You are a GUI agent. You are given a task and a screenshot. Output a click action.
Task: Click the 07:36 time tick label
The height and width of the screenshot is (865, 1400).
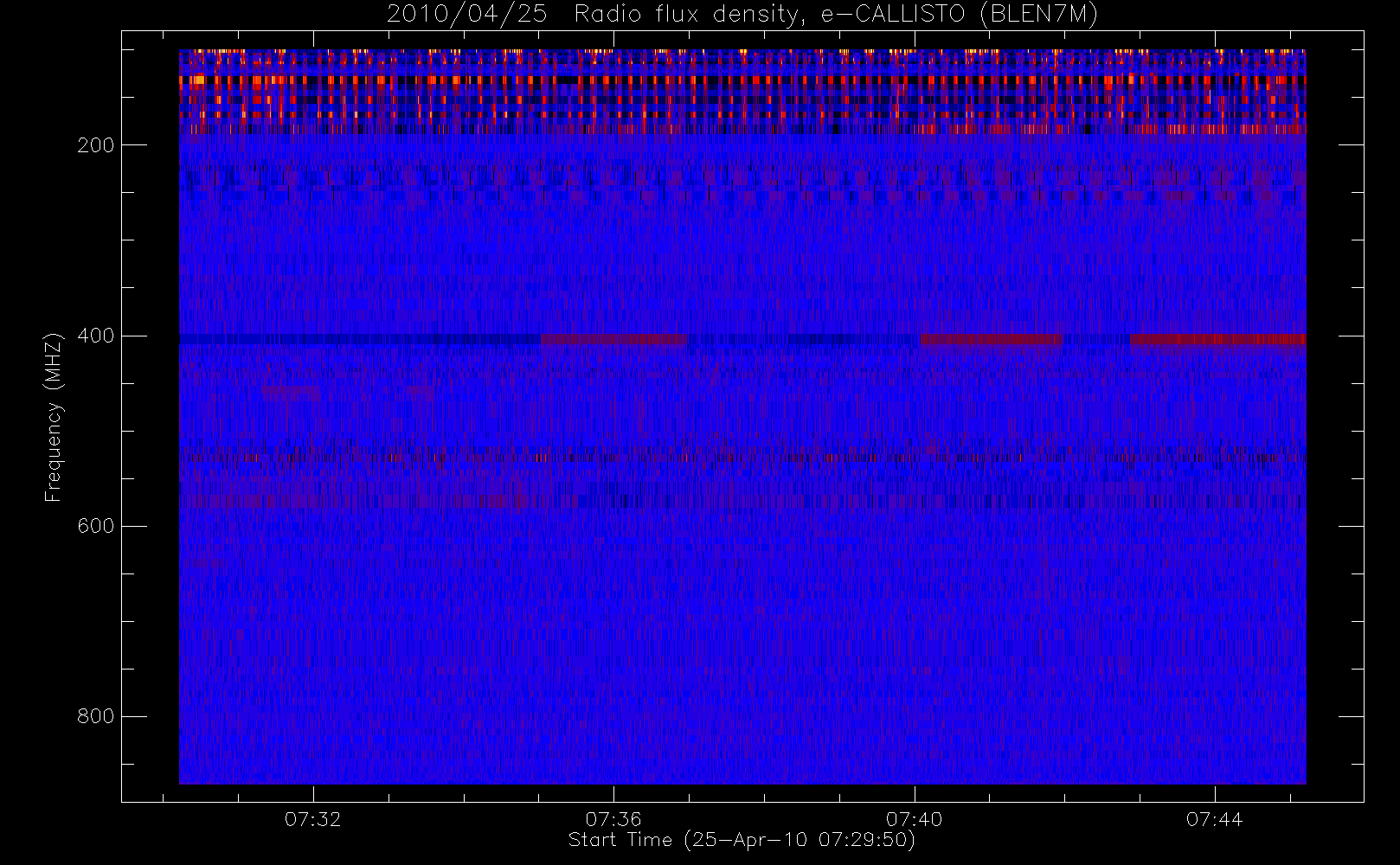tap(613, 819)
